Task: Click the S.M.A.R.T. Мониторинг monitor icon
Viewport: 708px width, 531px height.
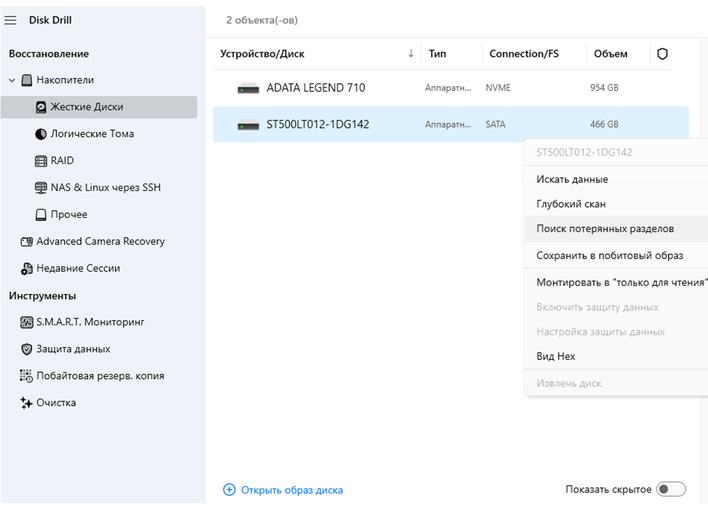Action: click(x=27, y=322)
